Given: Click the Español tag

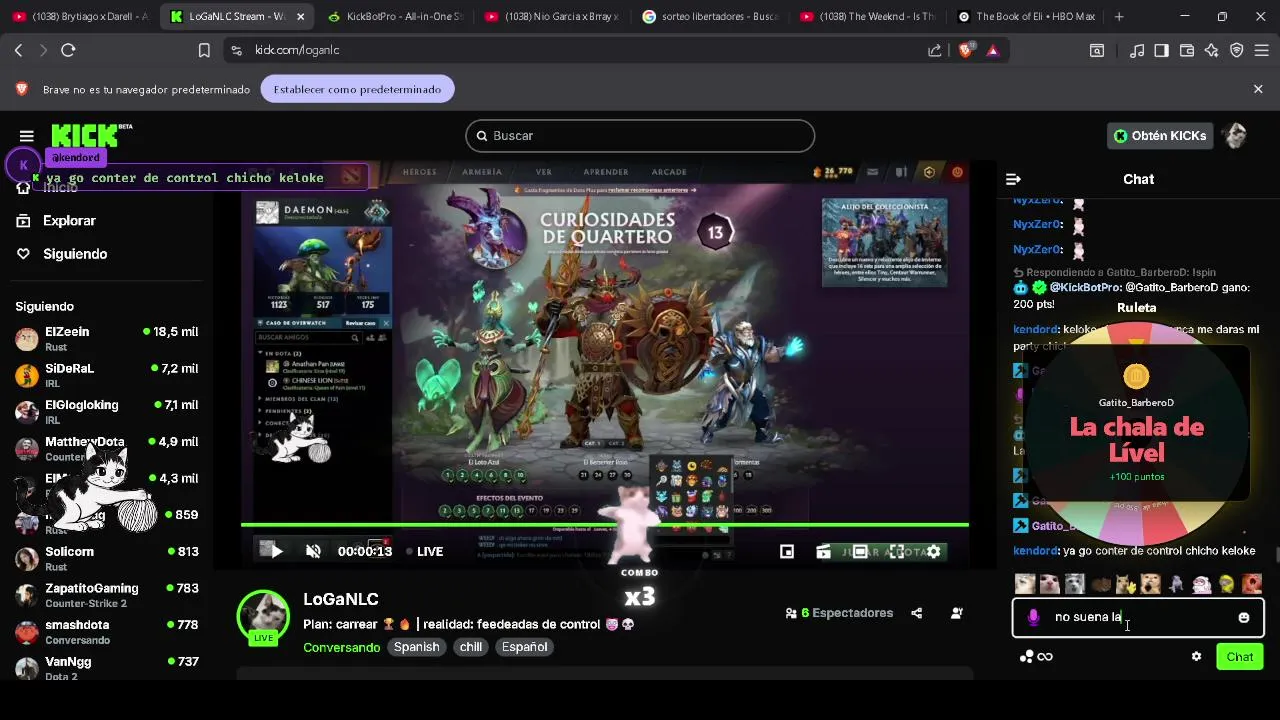Looking at the screenshot, I should point(524,647).
